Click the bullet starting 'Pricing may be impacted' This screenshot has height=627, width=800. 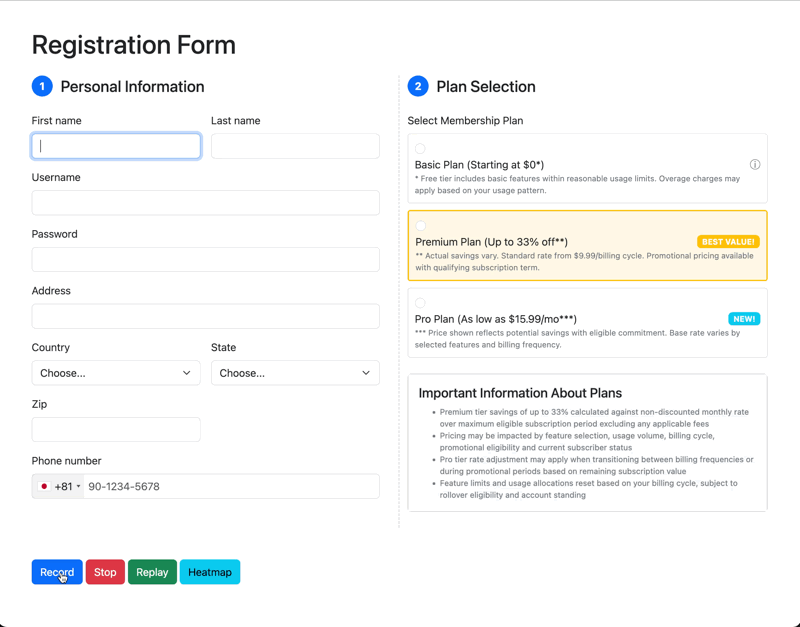coord(577,442)
